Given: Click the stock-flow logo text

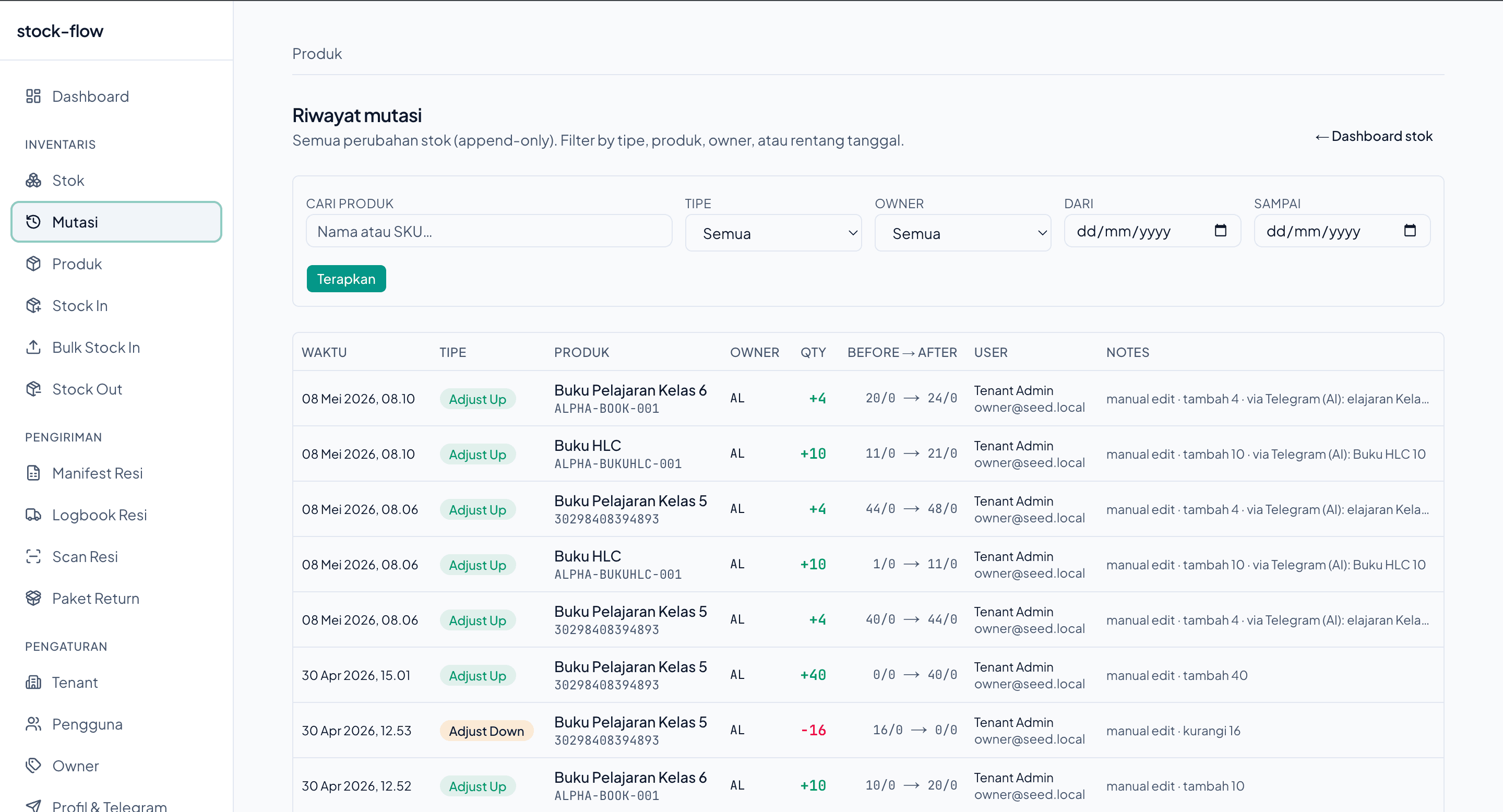Looking at the screenshot, I should [x=60, y=30].
